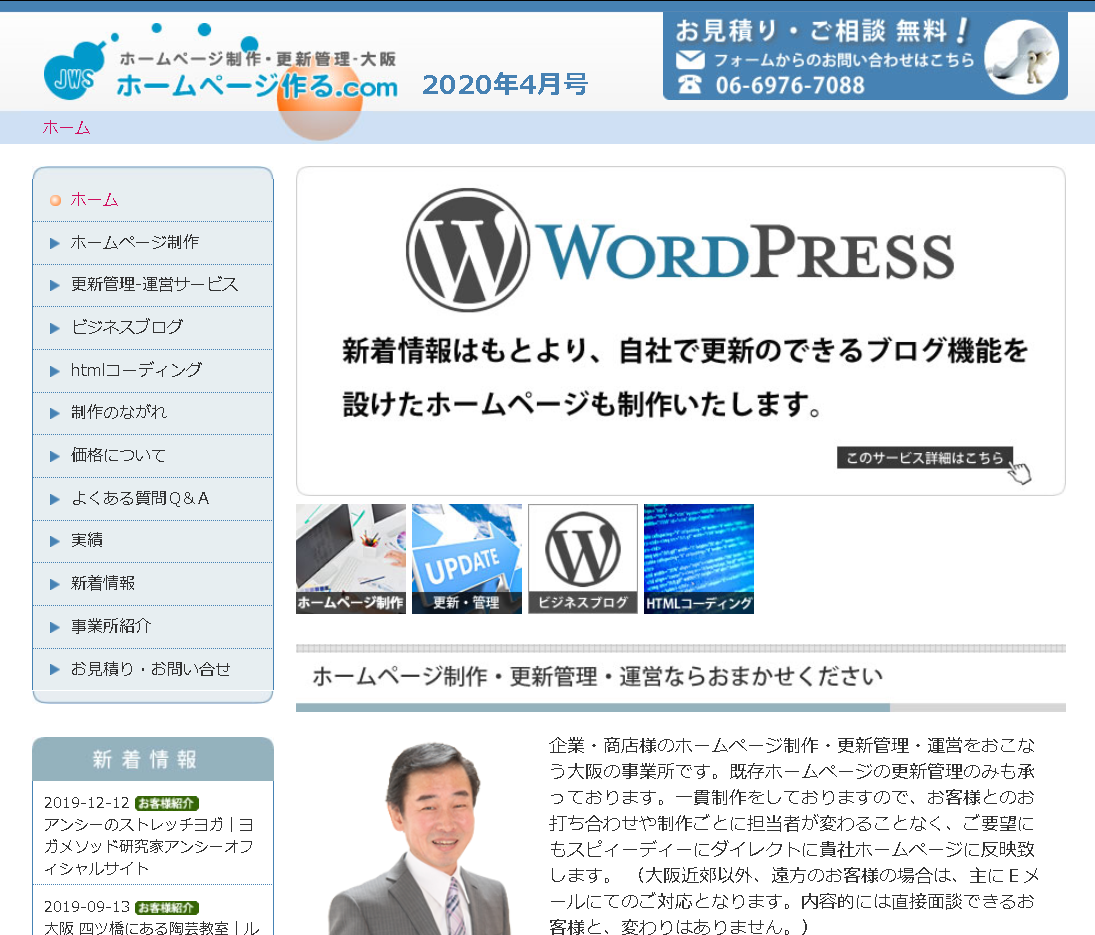Click the JWS logo bubble icon
Image resolution: width=1095 pixels, height=935 pixels.
(x=74, y=71)
